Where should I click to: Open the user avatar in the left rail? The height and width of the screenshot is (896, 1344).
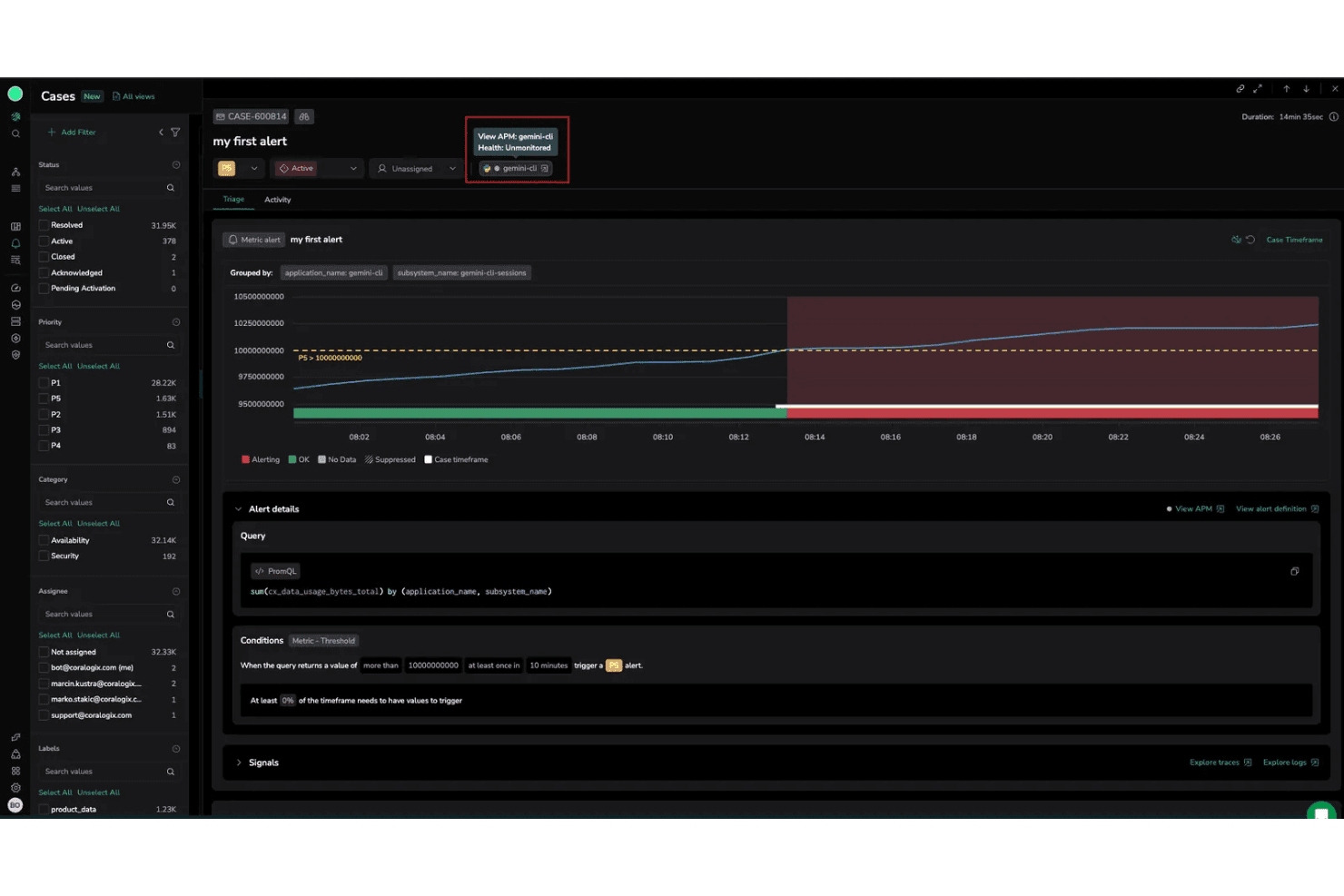pyautogui.click(x=15, y=805)
